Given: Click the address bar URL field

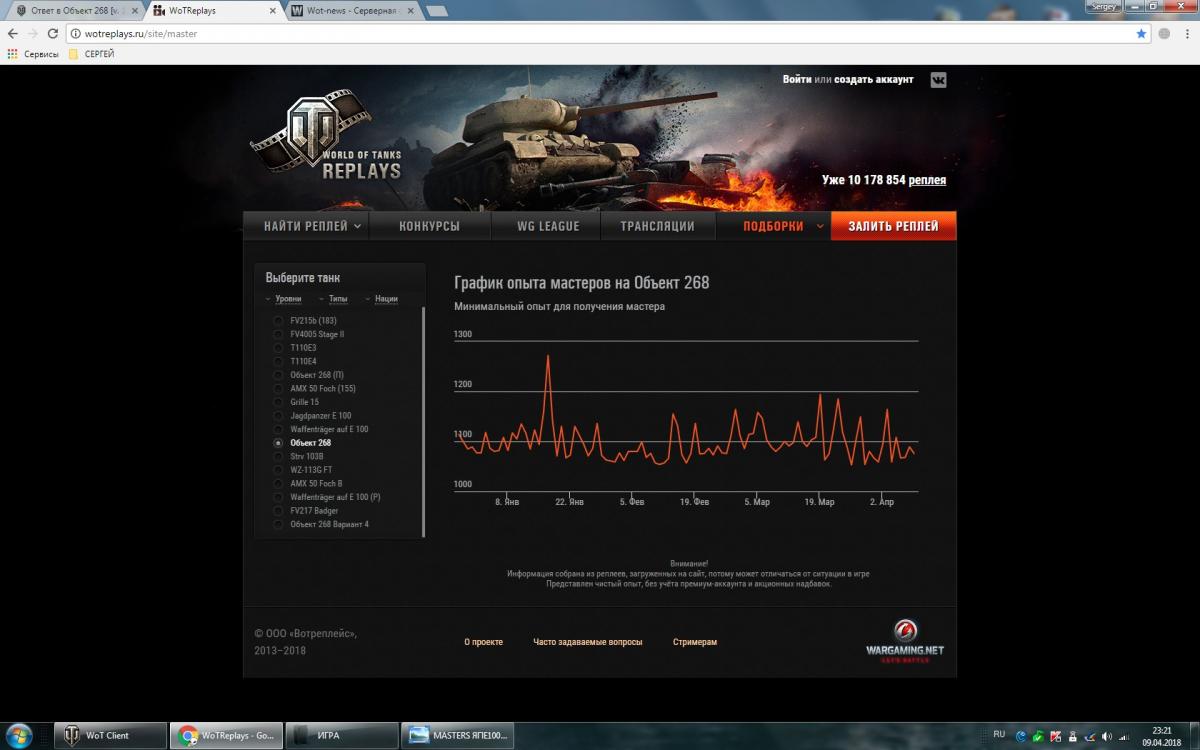Looking at the screenshot, I should tap(600, 33).
